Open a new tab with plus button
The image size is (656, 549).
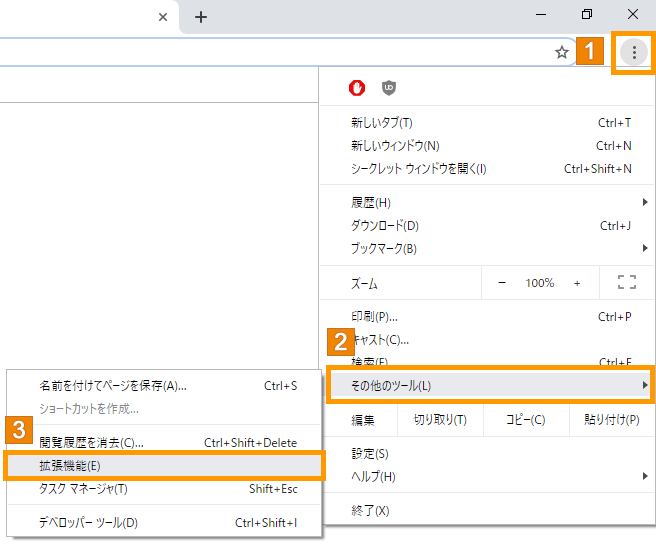201,17
